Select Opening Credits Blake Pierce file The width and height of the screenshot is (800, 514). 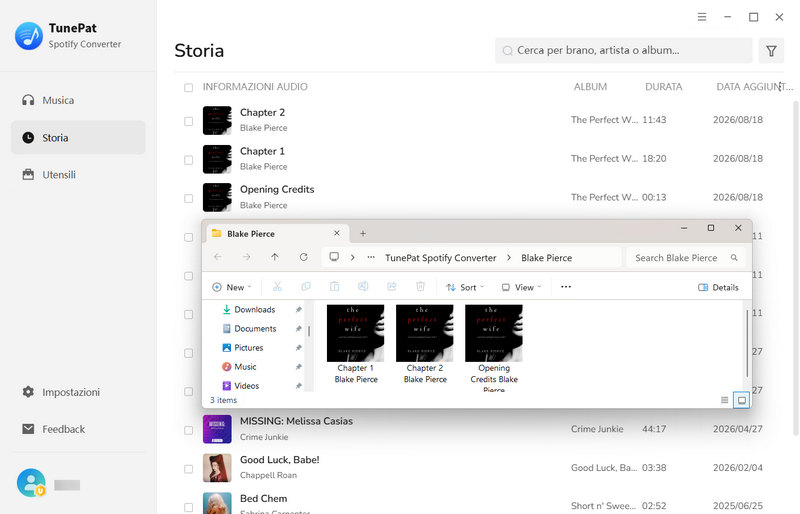[494, 348]
